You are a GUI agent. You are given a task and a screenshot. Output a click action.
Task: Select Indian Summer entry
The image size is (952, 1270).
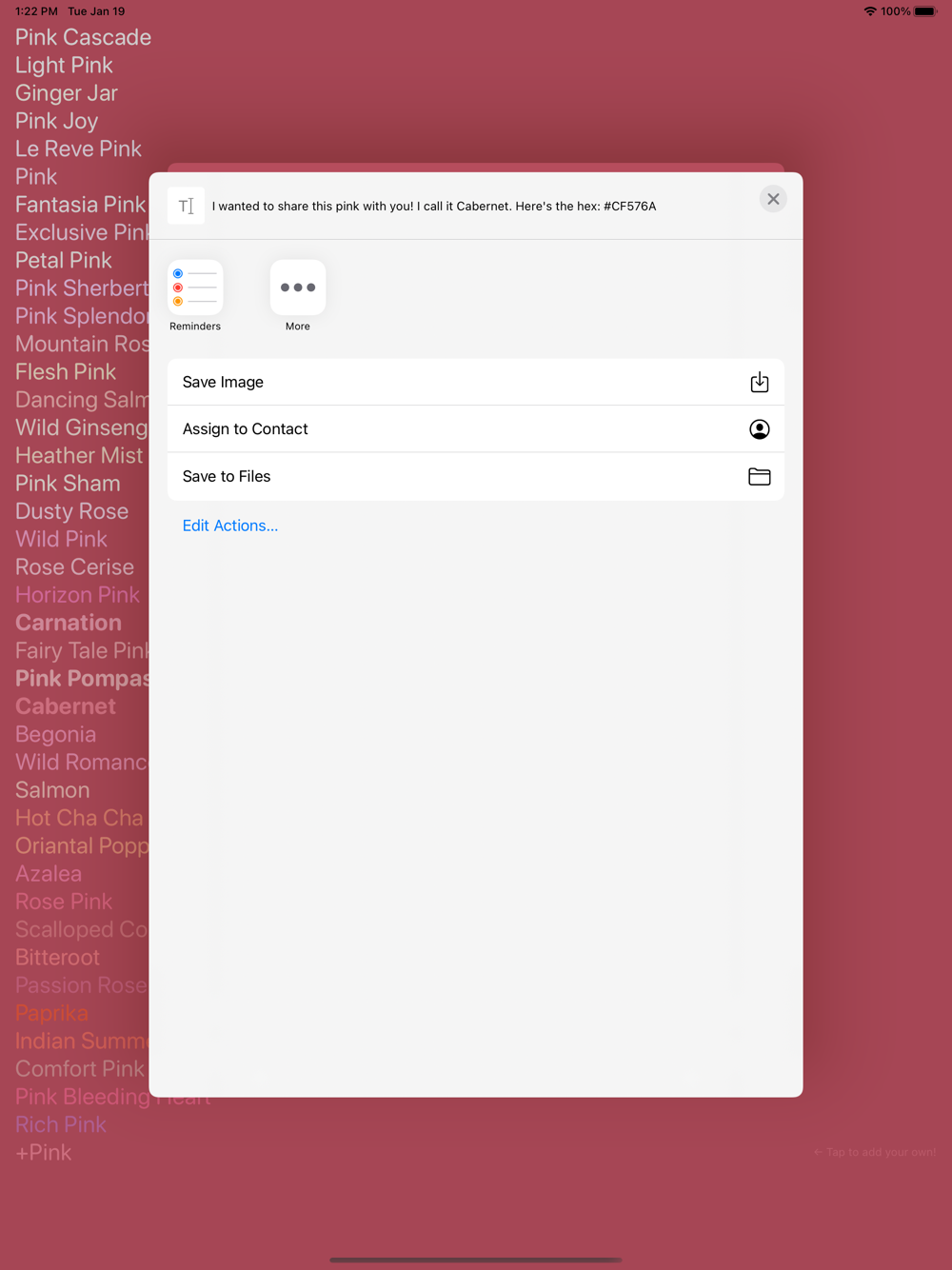coord(82,1040)
